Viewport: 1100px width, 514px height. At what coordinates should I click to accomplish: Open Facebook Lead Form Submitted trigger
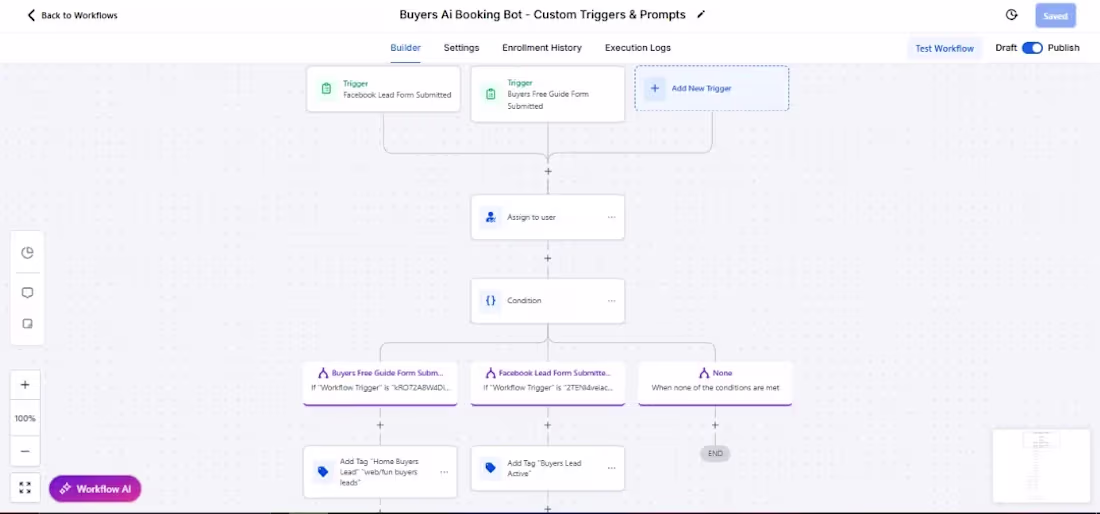click(x=383, y=89)
